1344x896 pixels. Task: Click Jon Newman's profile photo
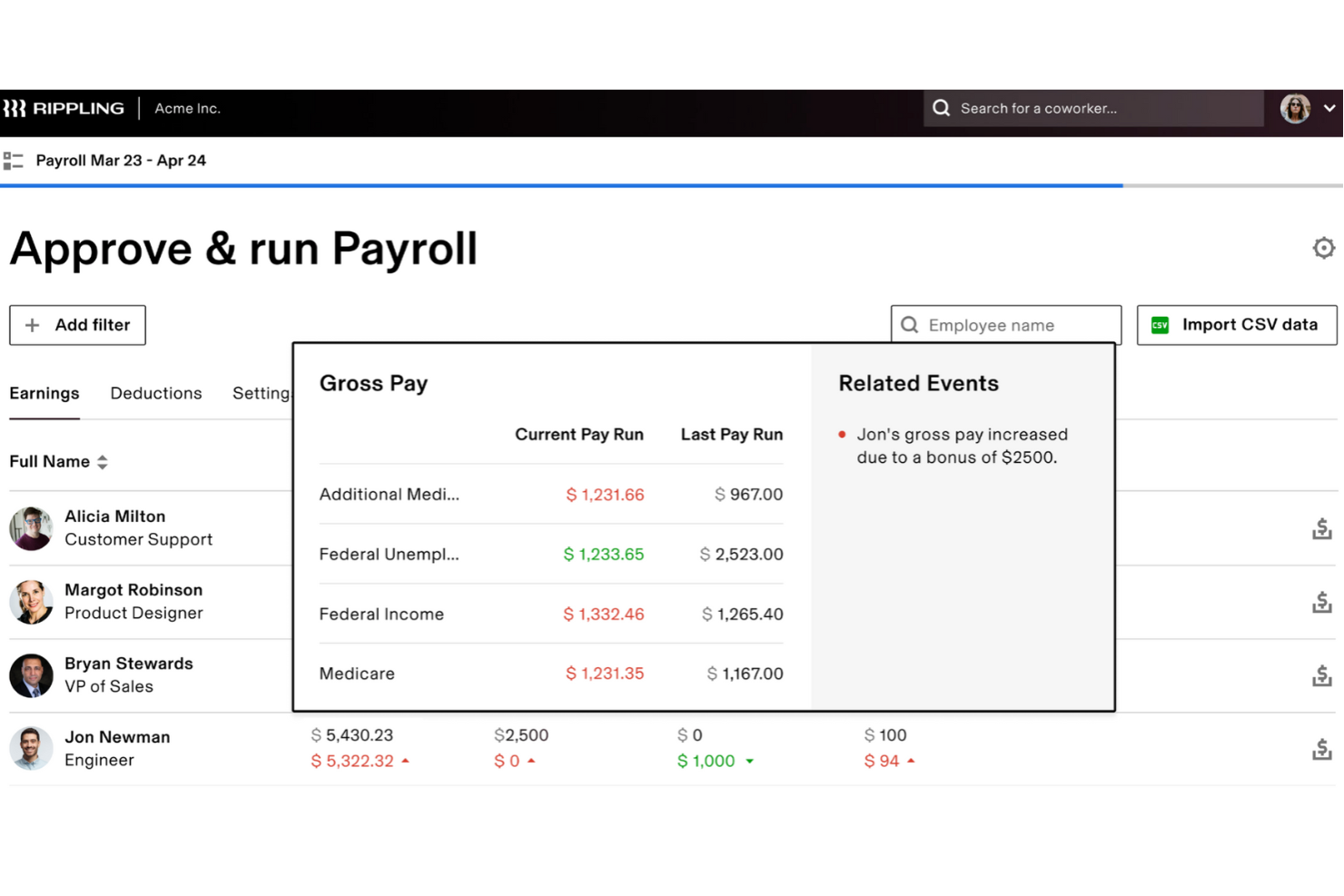(x=32, y=748)
